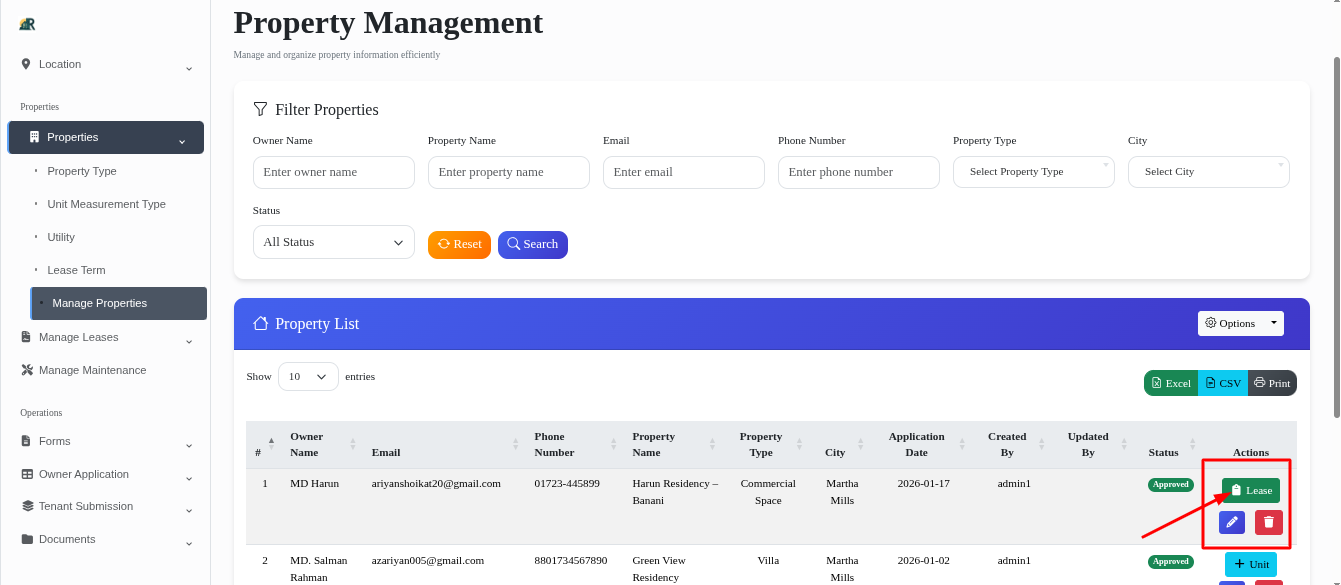1341x585 pixels.
Task: Open Documents via its sidebar icon
Action: point(26,541)
